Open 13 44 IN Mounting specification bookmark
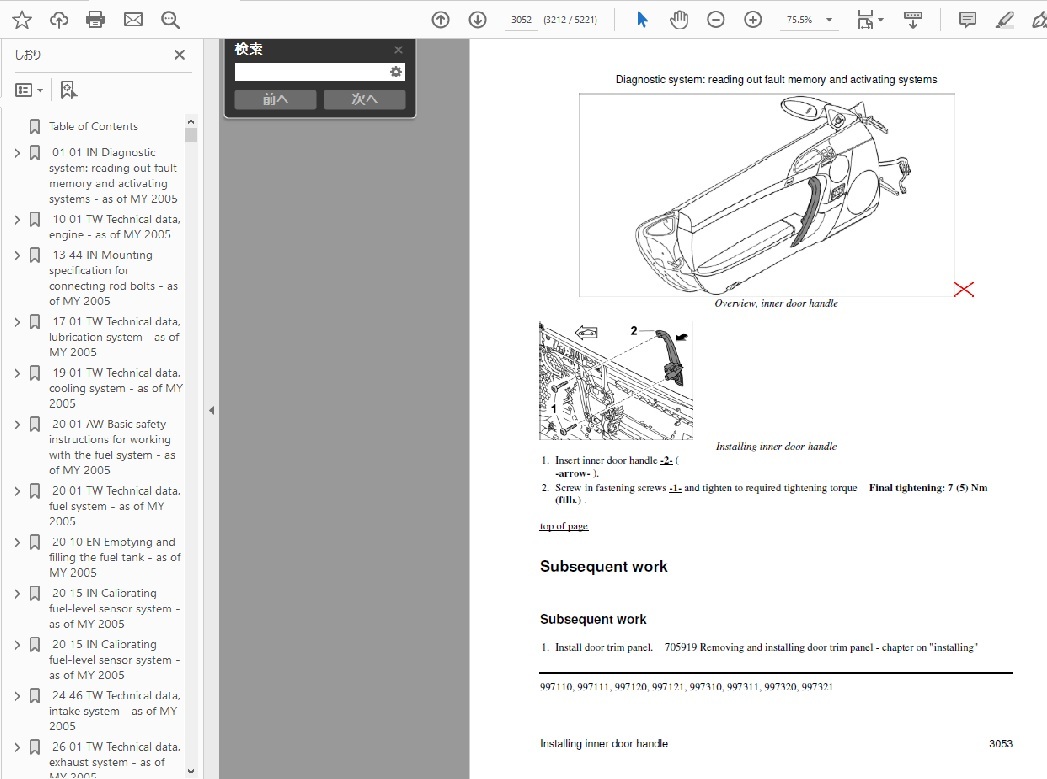 click(x=114, y=278)
